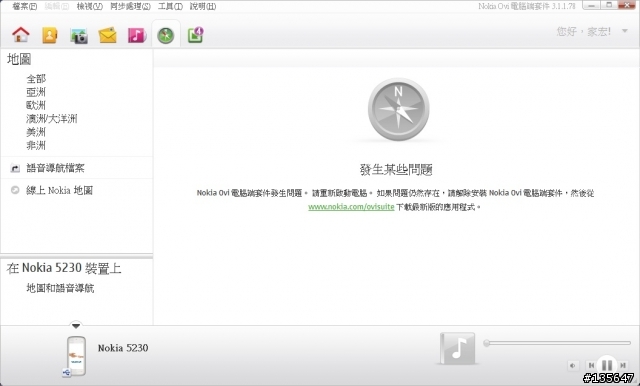Image resolution: width=640 pixels, height=386 pixels.
Task: Open the Messages envelope icon
Action: (x=108, y=35)
